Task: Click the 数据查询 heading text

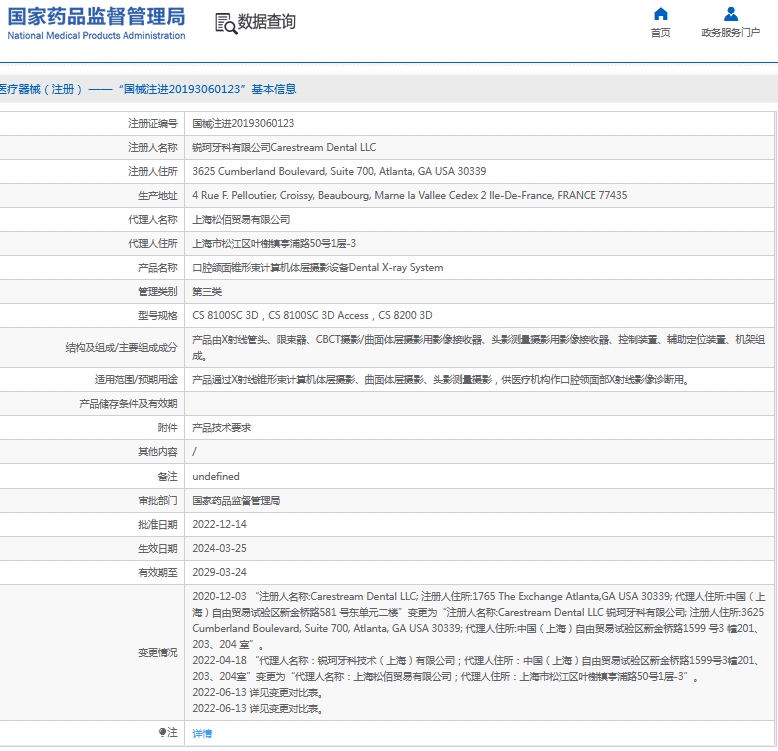Action: 266,22
